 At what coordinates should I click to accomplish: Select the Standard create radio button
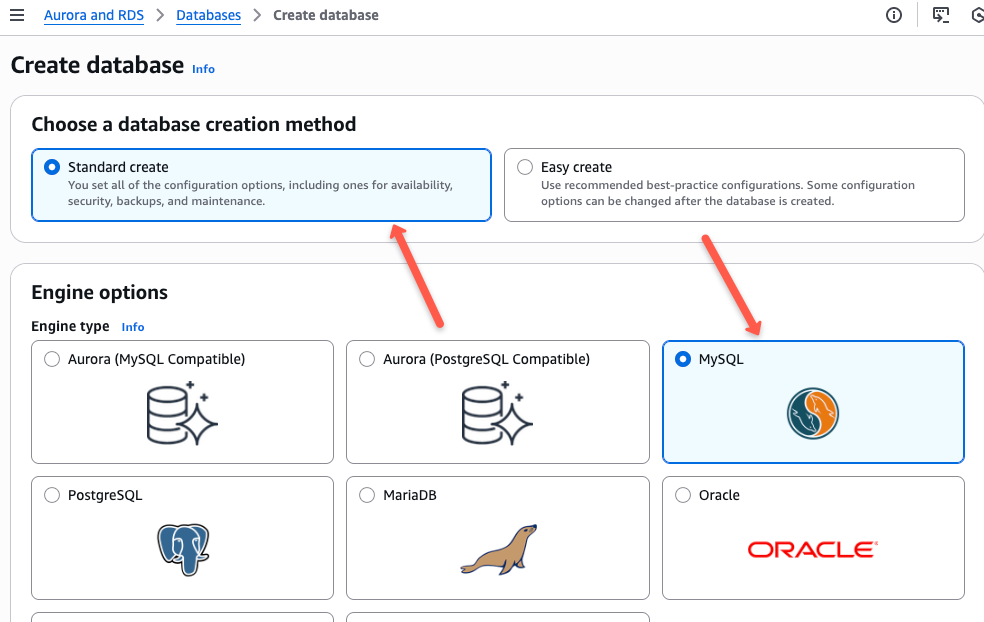52,167
